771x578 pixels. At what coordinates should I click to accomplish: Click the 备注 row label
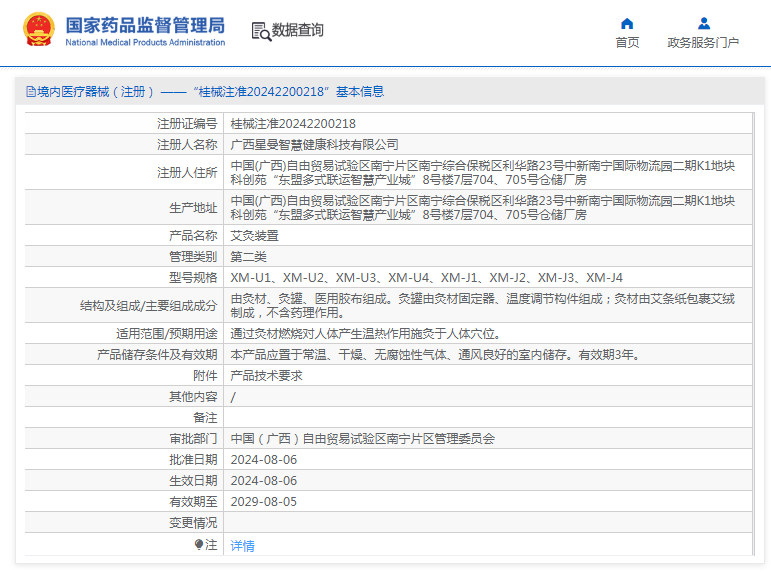(205, 418)
